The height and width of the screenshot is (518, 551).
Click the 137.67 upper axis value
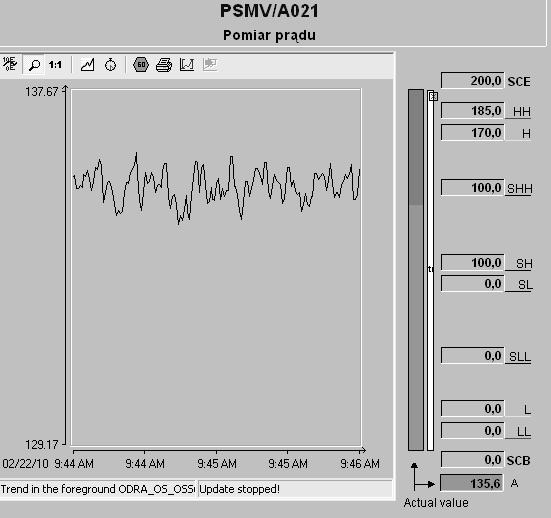point(41,92)
